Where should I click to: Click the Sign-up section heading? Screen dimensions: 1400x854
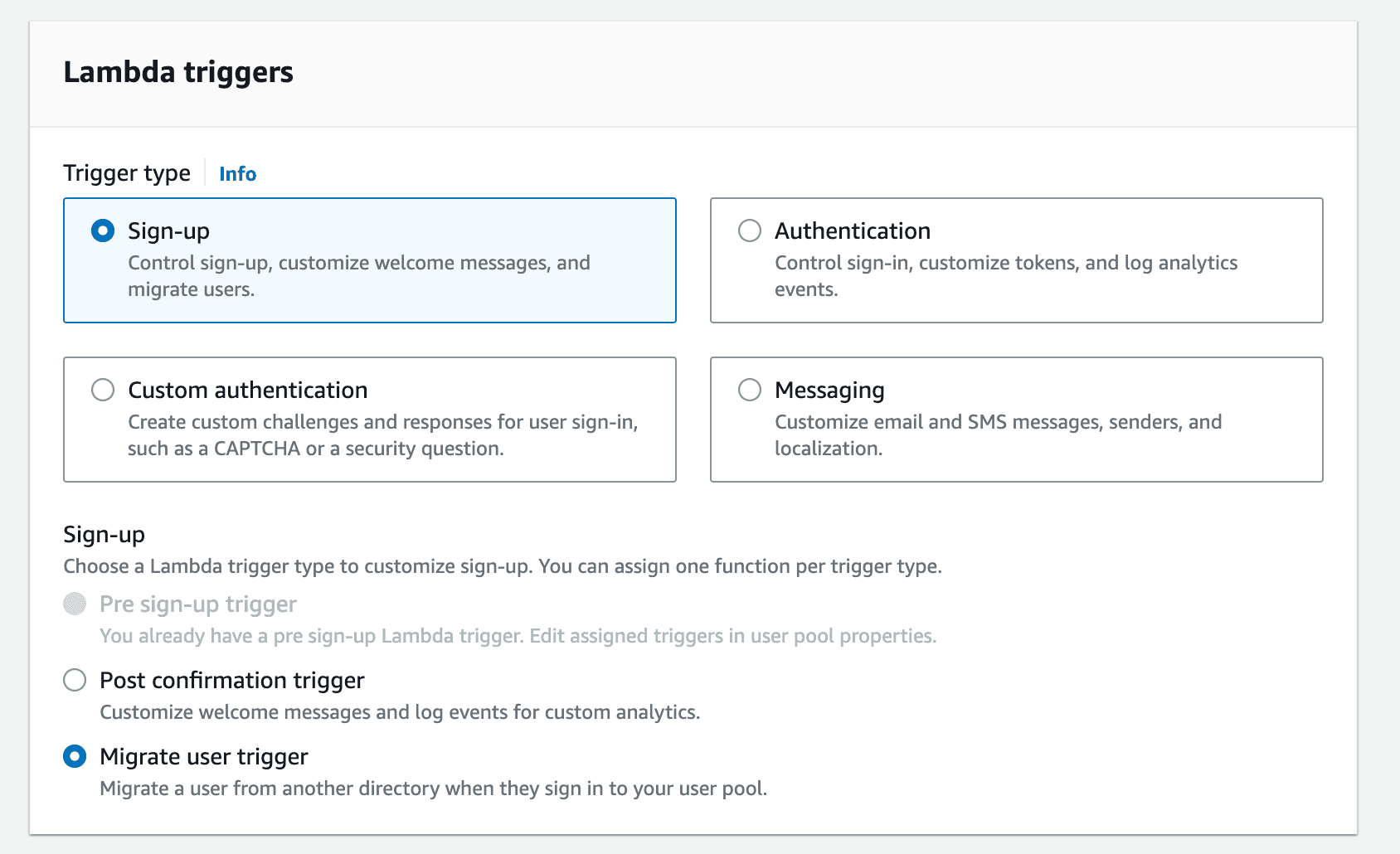click(105, 535)
